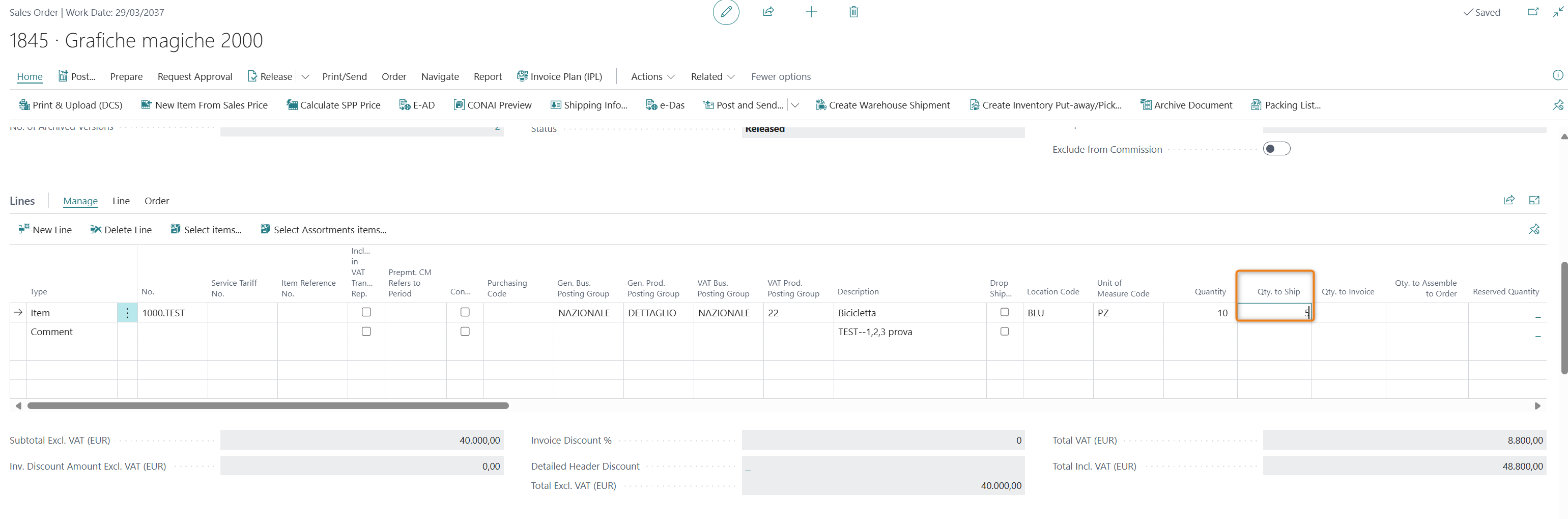
Task: Select the Manage tab in Lines
Action: pos(80,200)
